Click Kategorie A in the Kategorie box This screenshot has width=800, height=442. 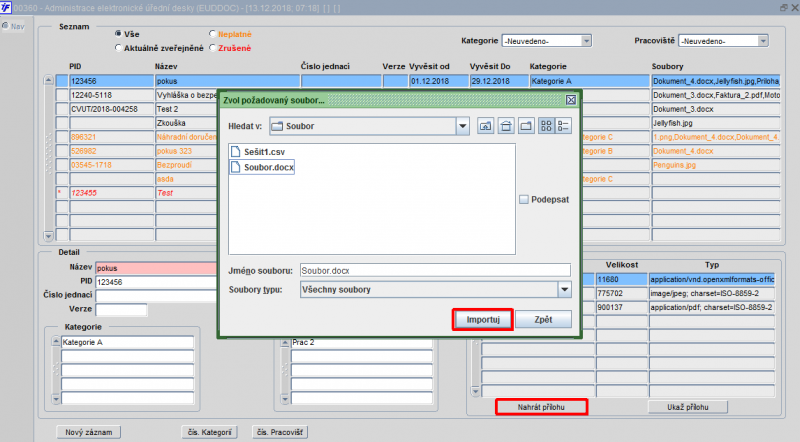[x=128, y=342]
